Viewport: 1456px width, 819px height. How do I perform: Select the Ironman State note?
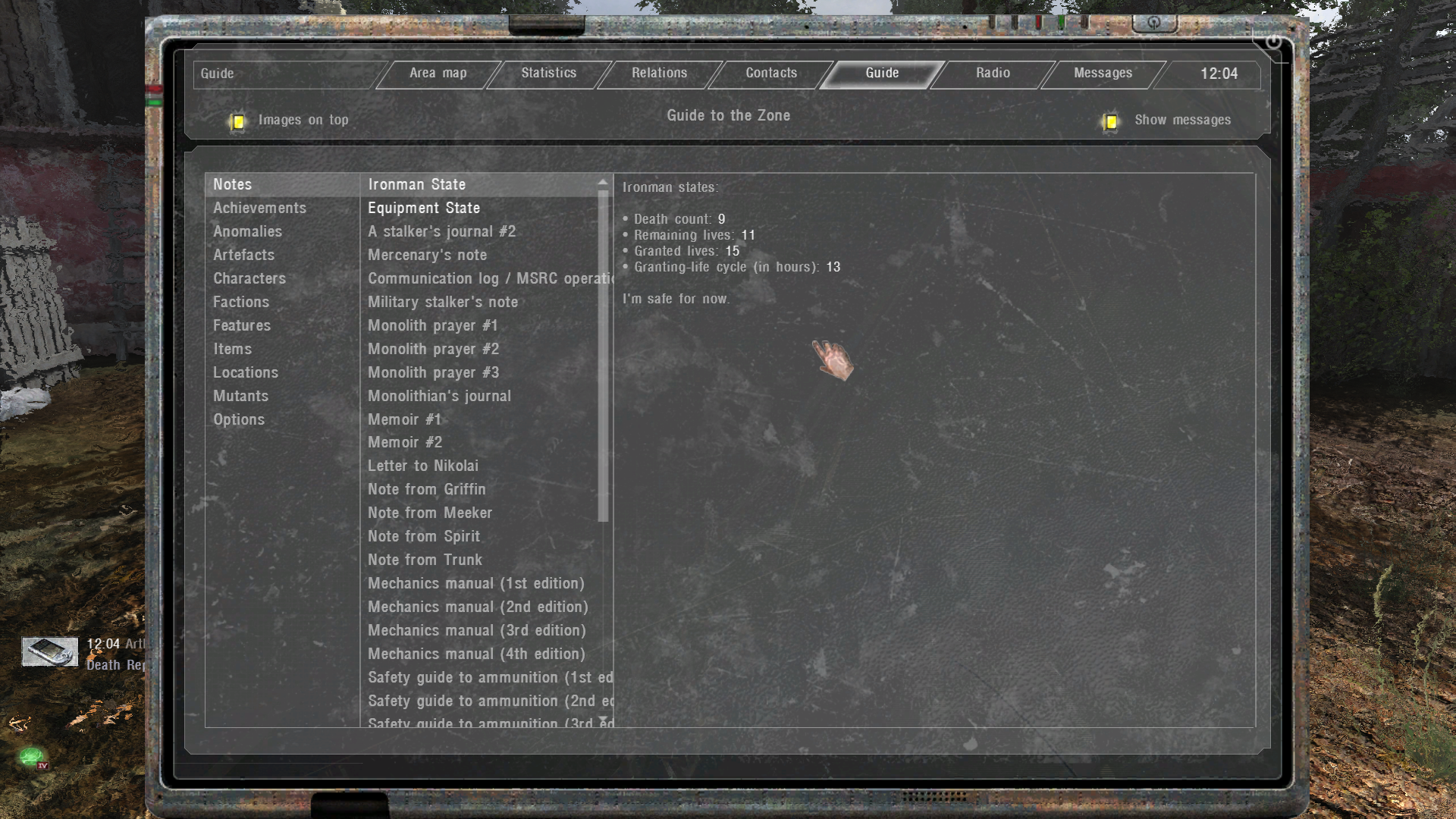(479, 185)
